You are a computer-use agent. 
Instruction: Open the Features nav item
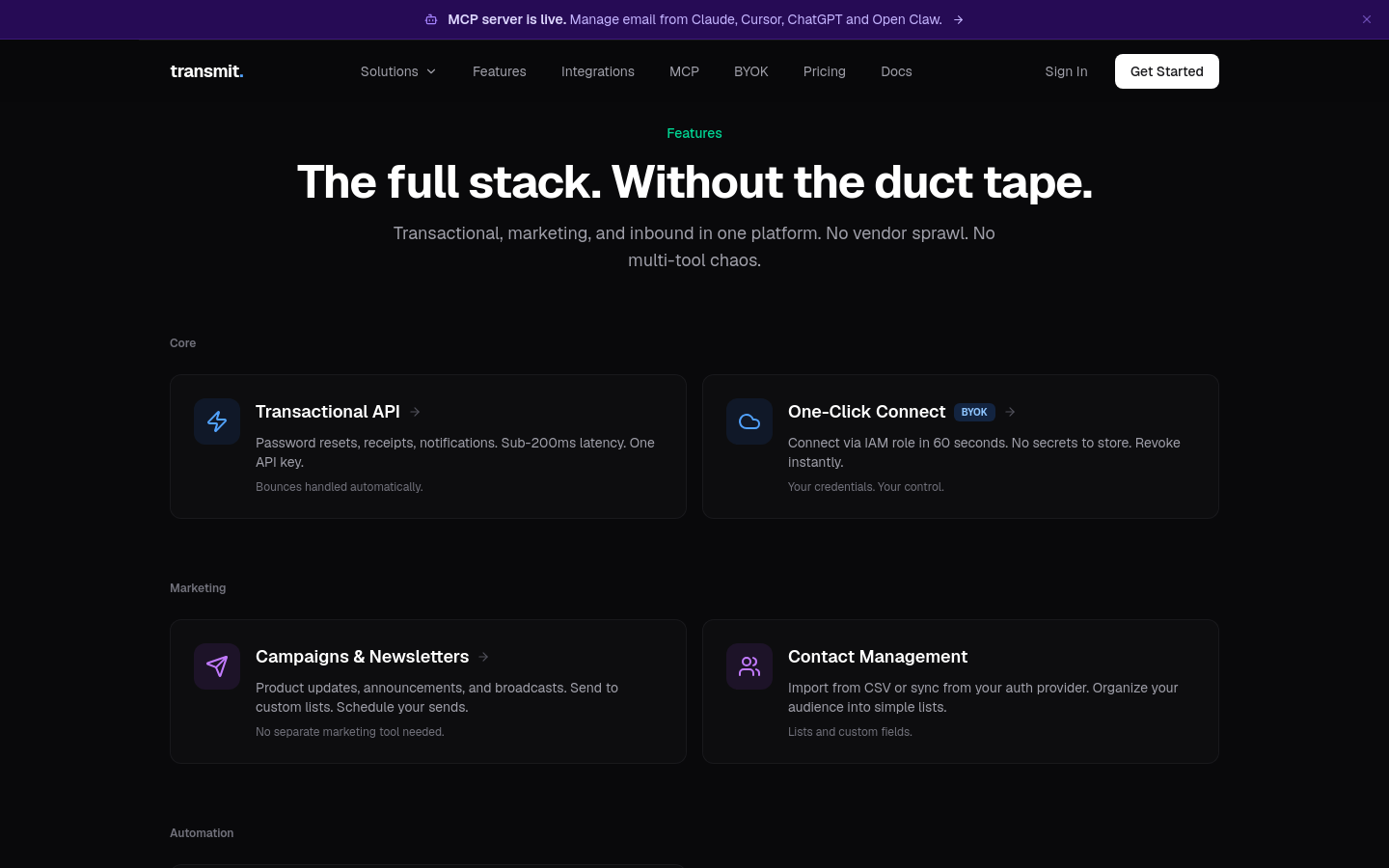pos(500,71)
